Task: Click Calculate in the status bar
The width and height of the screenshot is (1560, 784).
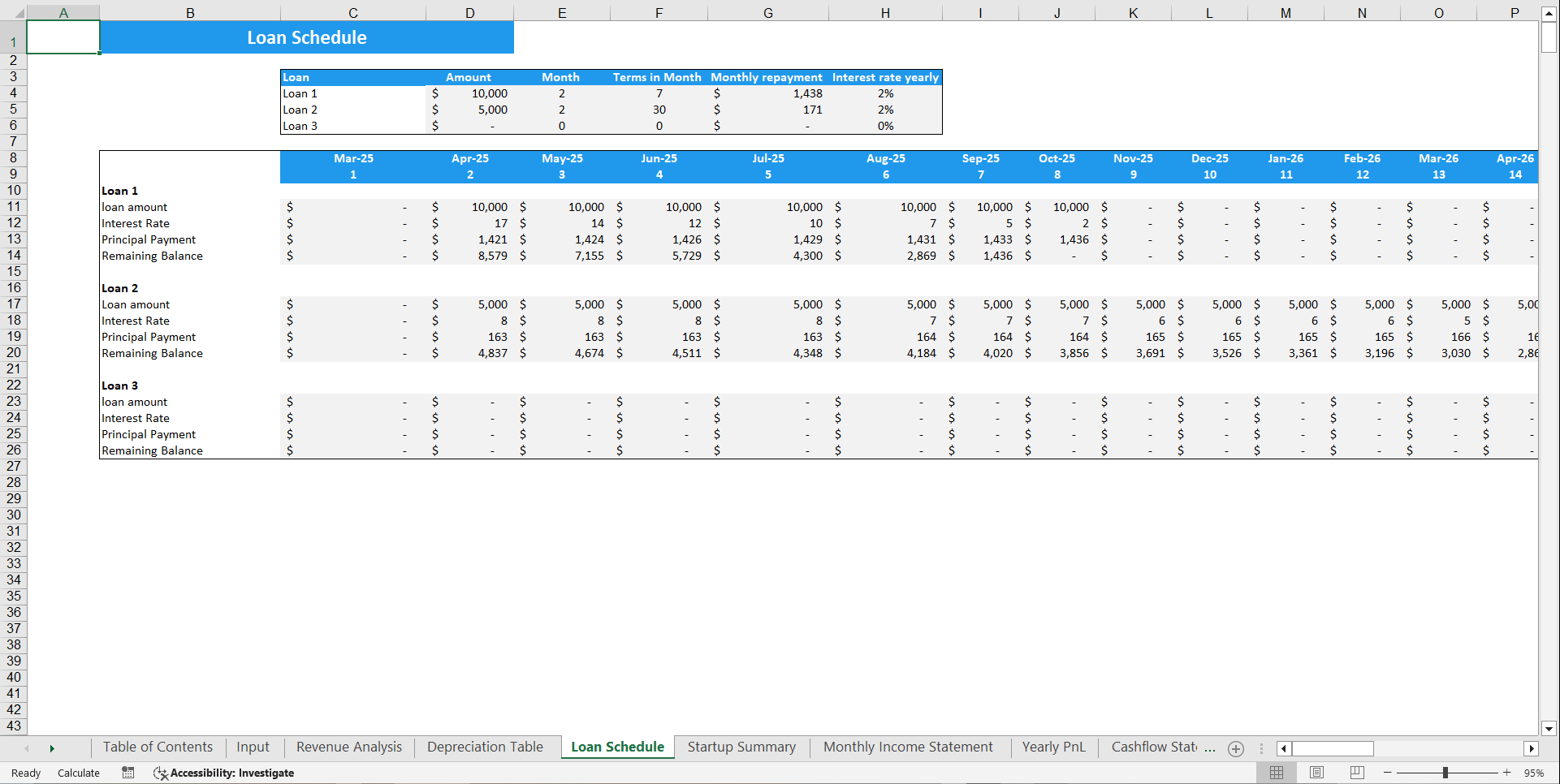Action: [78, 773]
